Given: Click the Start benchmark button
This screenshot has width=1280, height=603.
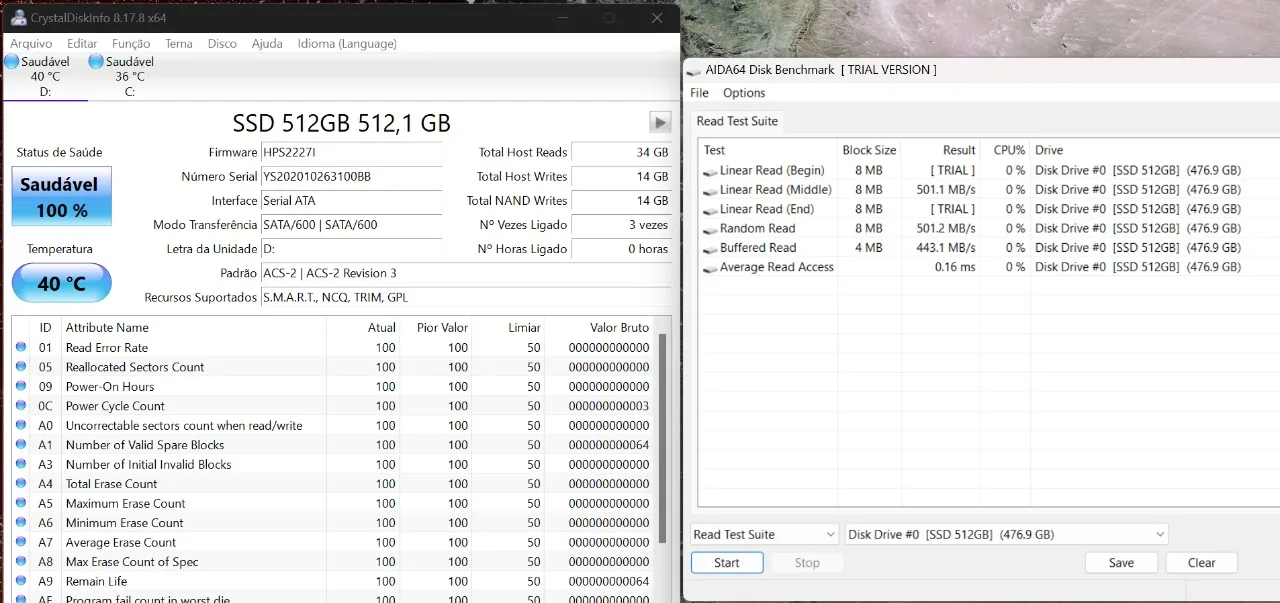Looking at the screenshot, I should 727,563.
